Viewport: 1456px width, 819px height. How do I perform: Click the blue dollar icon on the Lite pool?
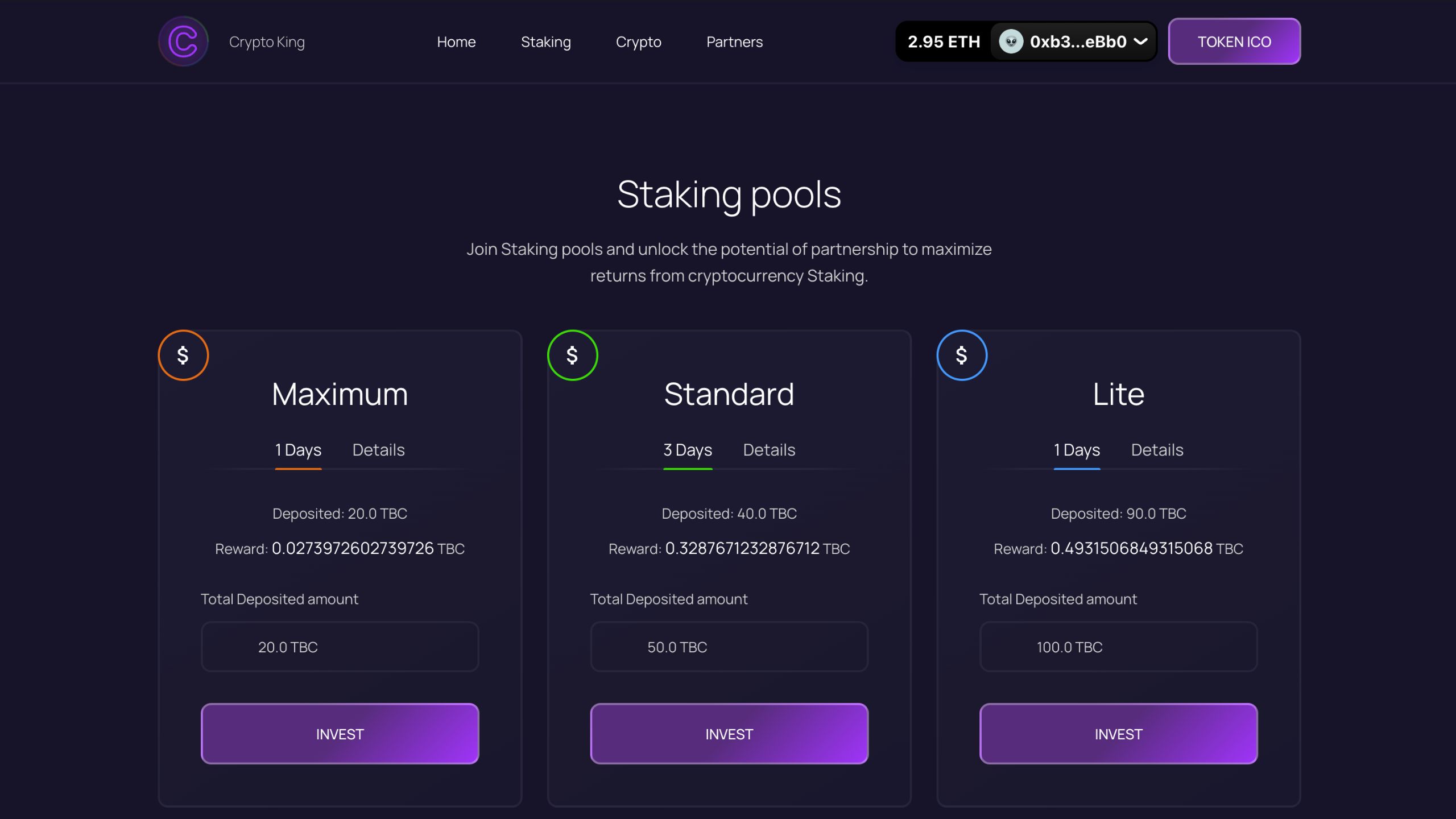coord(962,354)
